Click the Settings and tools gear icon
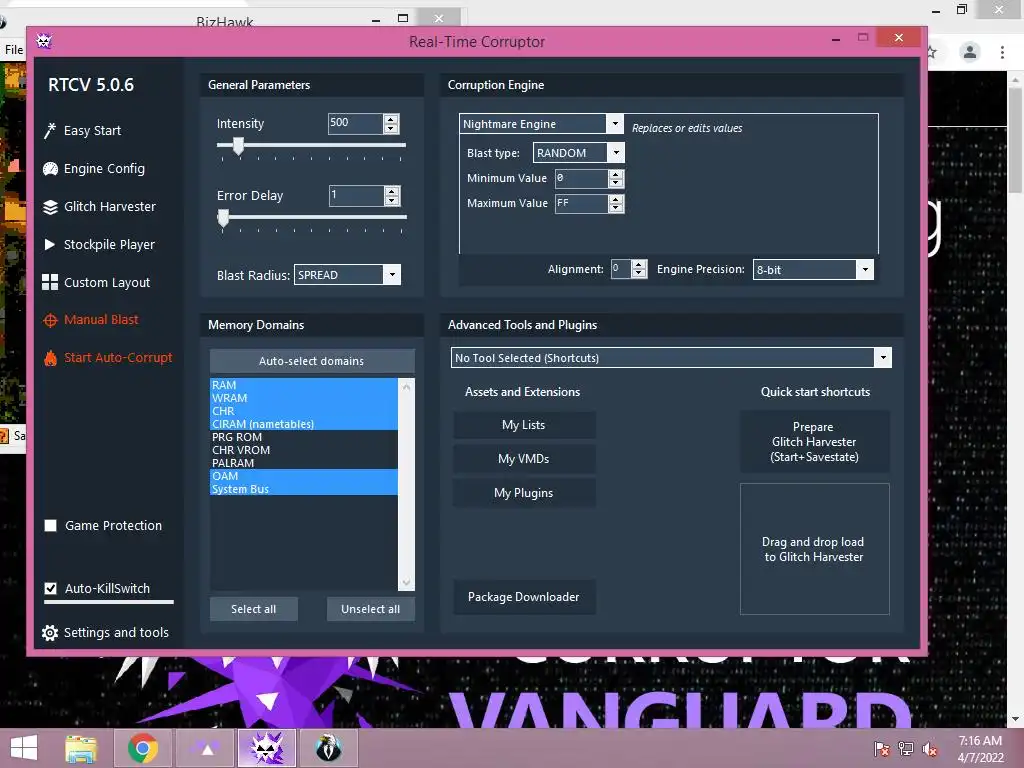1024x768 pixels. 50,633
